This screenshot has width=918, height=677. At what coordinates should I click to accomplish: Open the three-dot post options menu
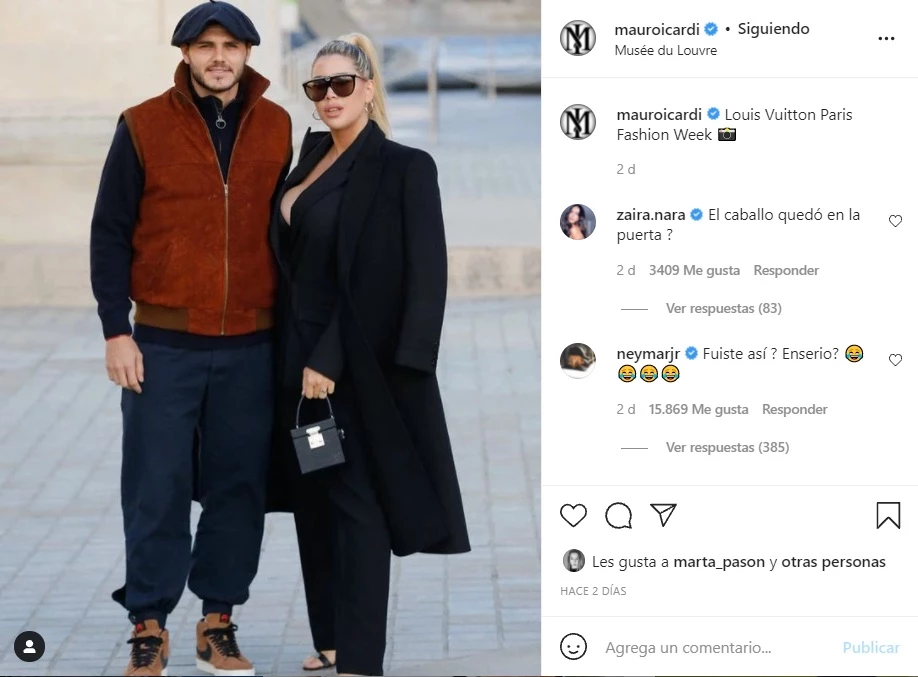point(886,39)
